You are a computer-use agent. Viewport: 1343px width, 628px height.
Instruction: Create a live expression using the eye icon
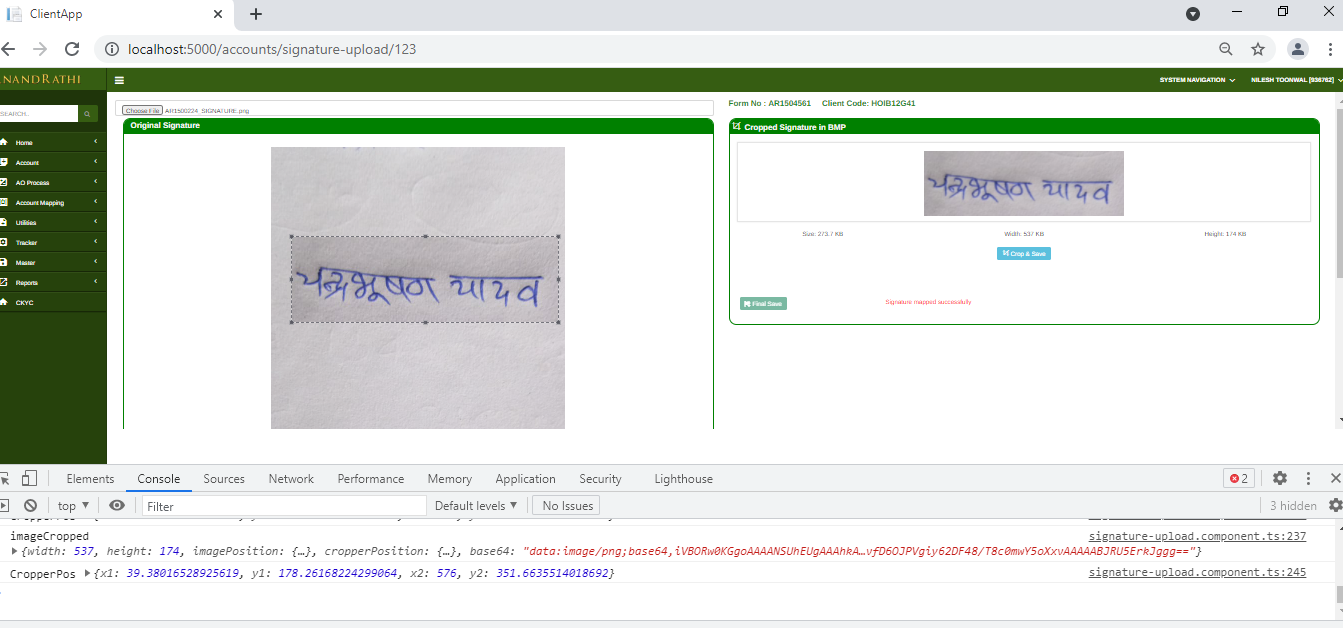tap(117, 505)
